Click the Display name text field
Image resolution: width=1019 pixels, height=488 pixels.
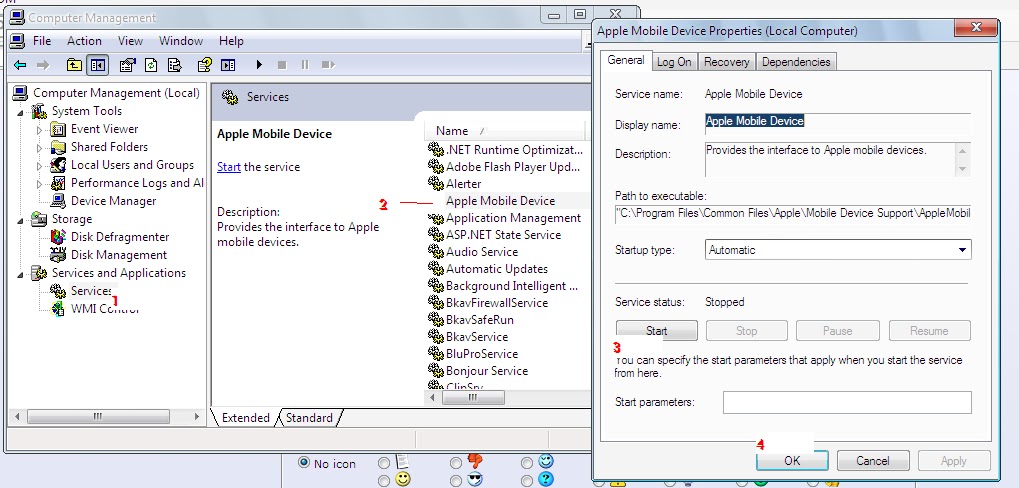(838, 122)
